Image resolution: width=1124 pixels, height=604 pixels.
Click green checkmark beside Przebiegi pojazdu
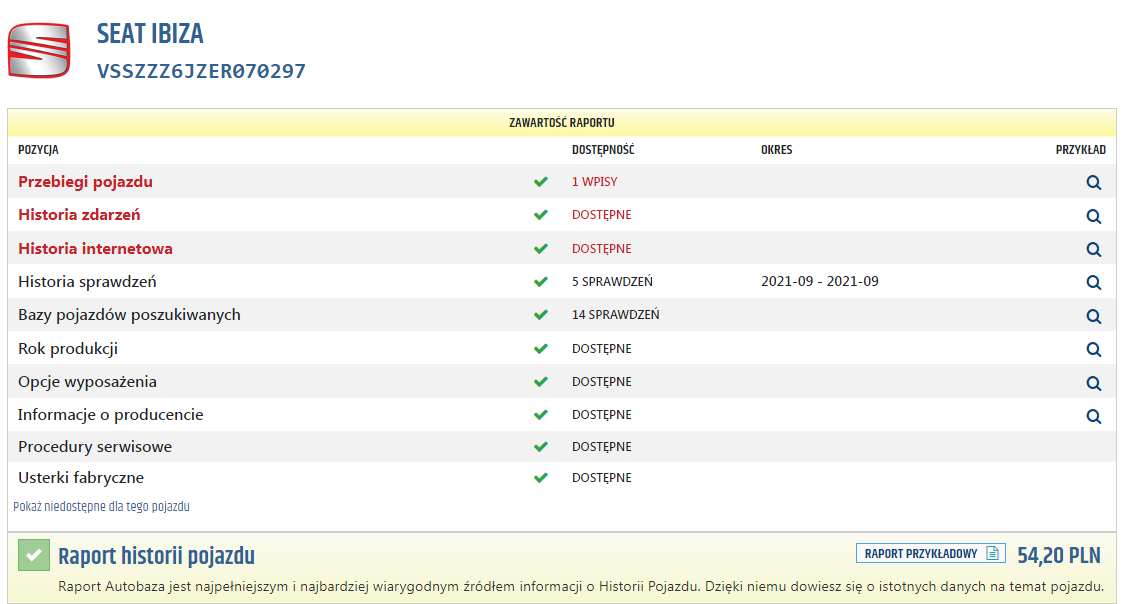[x=541, y=182]
